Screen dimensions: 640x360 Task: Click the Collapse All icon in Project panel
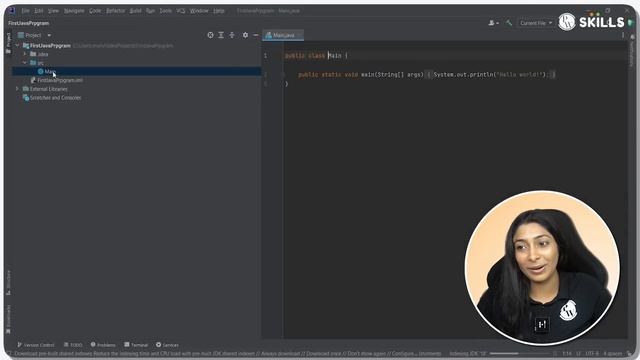(232, 35)
